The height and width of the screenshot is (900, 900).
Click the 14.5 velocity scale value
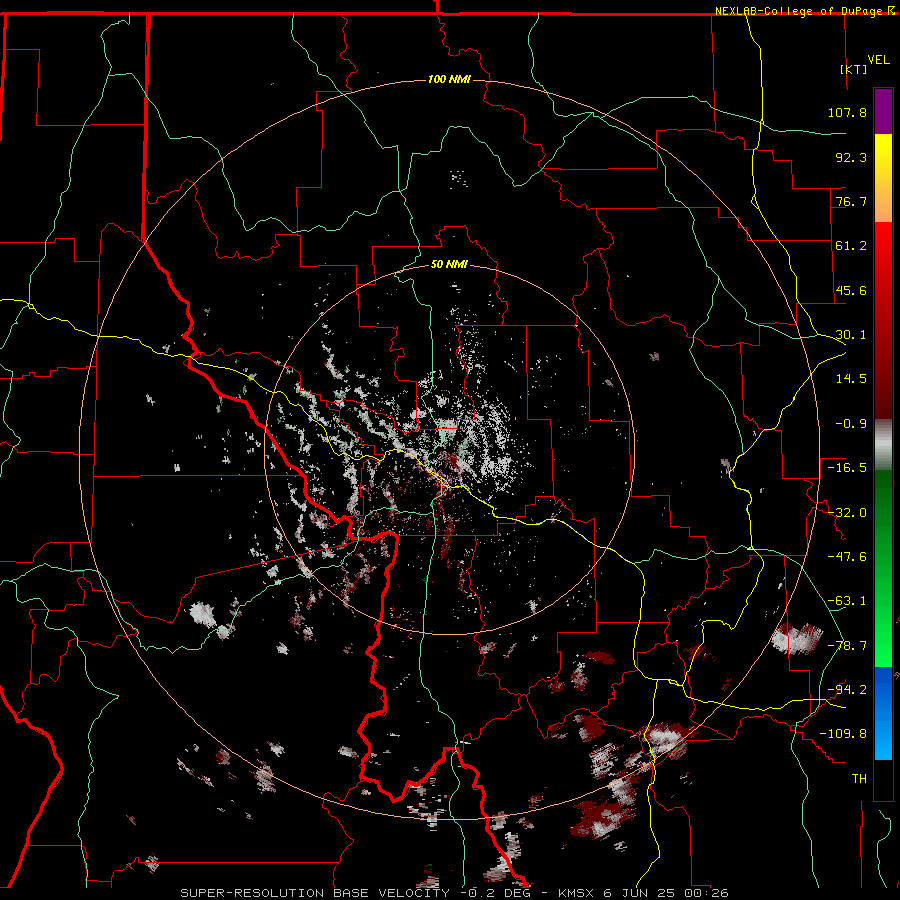coord(851,379)
